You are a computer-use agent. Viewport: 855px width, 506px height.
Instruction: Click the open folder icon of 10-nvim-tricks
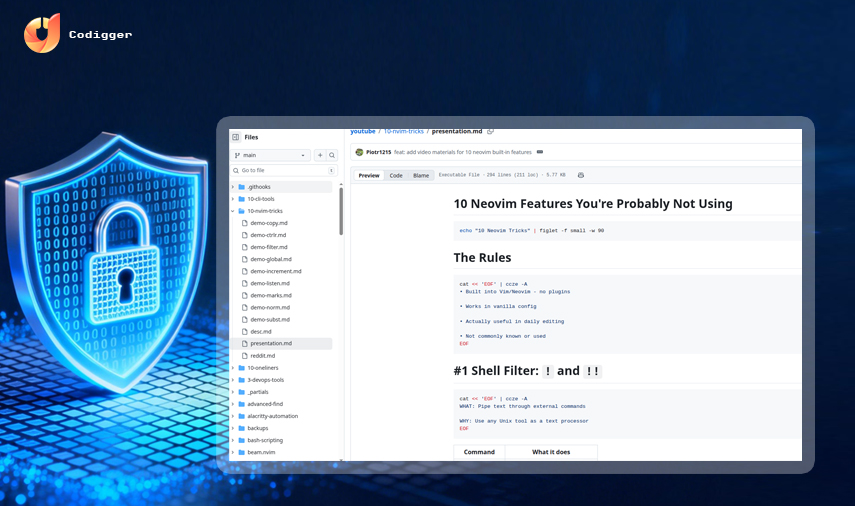242,211
